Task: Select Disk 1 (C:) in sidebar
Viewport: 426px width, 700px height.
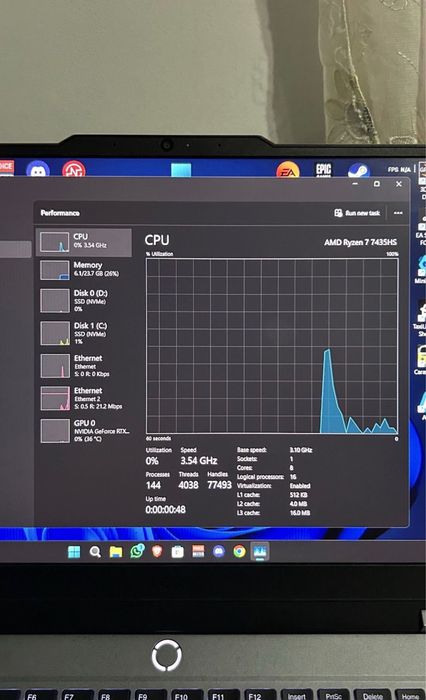Action: point(84,333)
